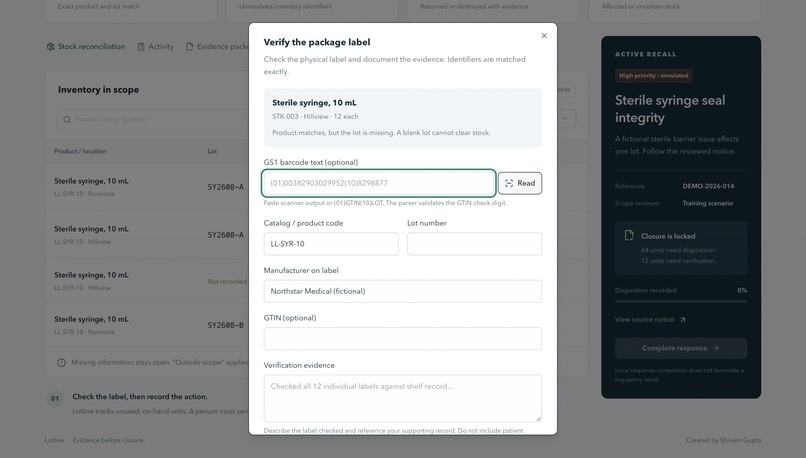Click the Product / location column header
Viewport: 806px width, 458px height.
(x=80, y=151)
